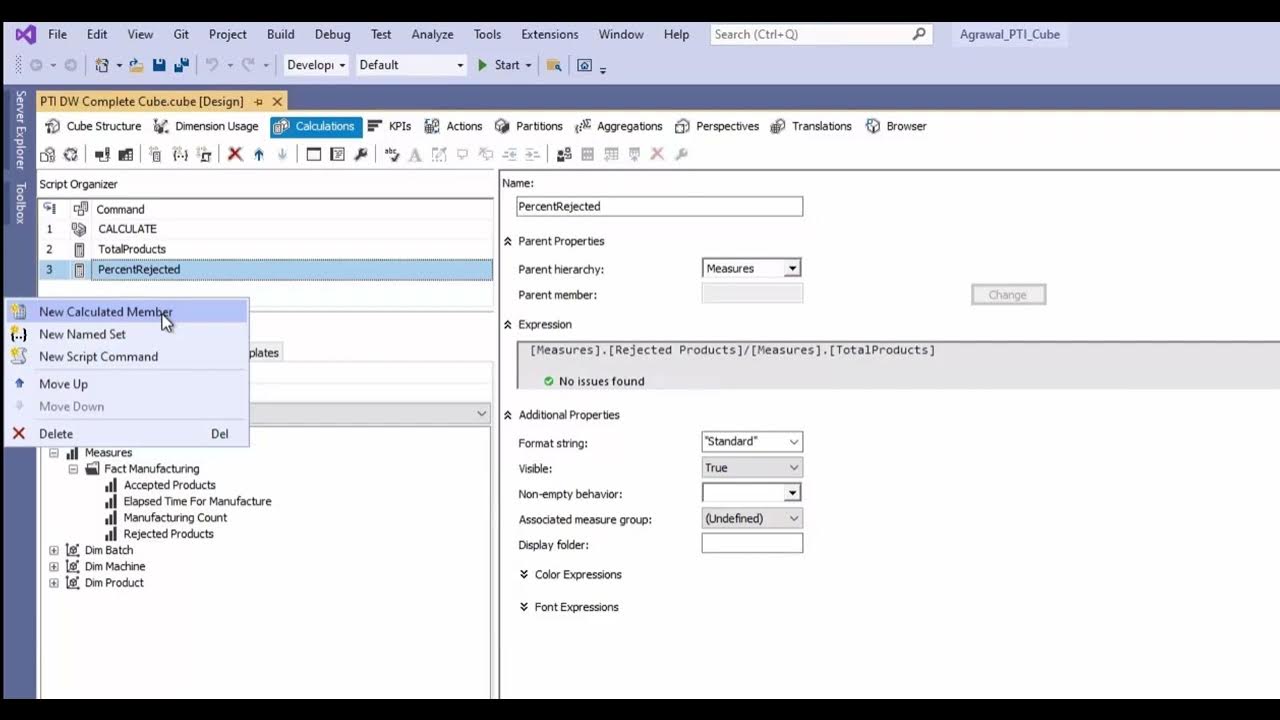Click the Find in Files icon
Viewport: 1280px width, 720px height.
[x=554, y=65]
